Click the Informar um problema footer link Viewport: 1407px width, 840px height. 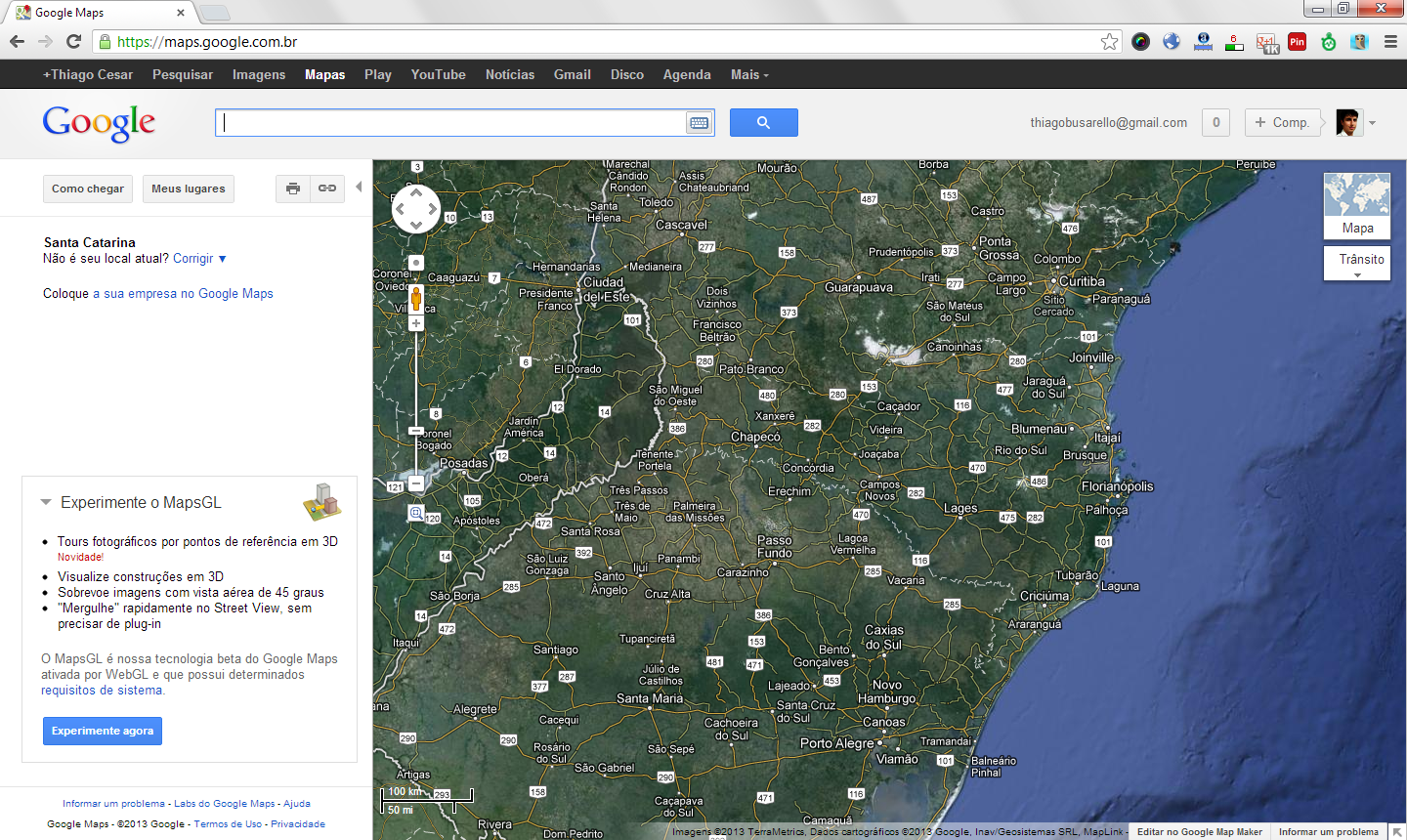click(113, 804)
